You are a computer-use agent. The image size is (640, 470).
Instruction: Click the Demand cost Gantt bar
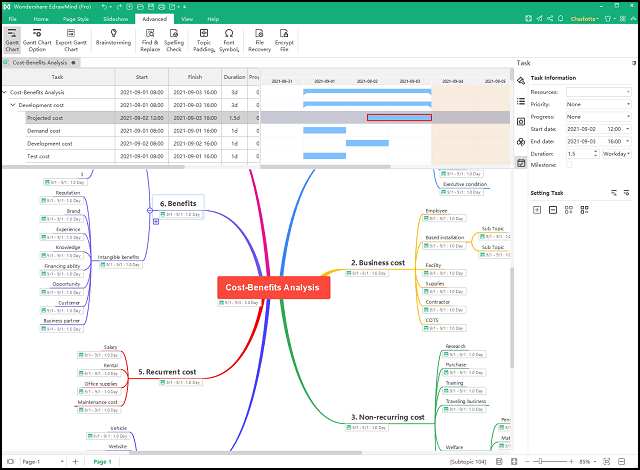coord(324,130)
